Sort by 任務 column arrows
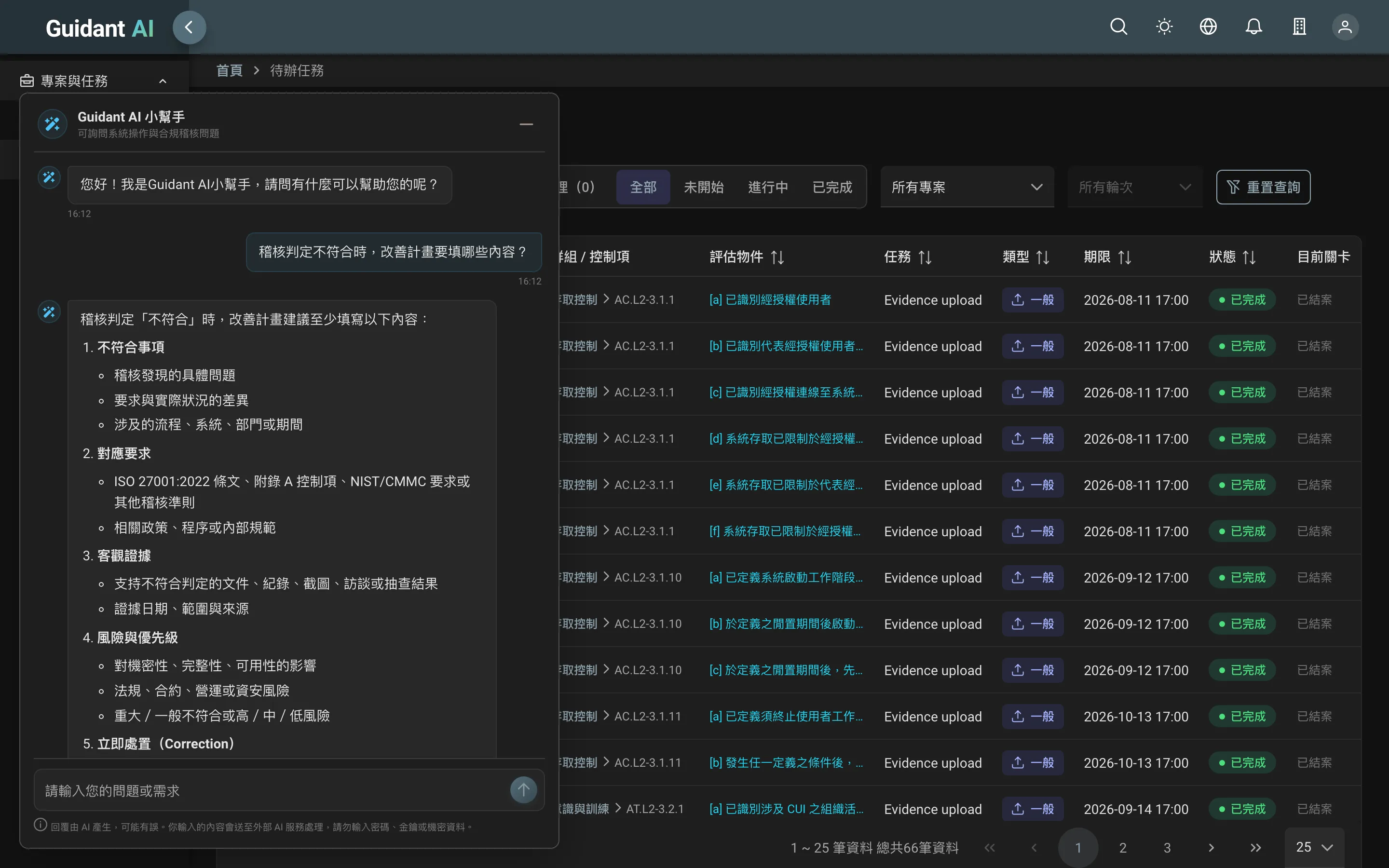Image resolution: width=1389 pixels, height=868 pixels. click(x=925, y=257)
